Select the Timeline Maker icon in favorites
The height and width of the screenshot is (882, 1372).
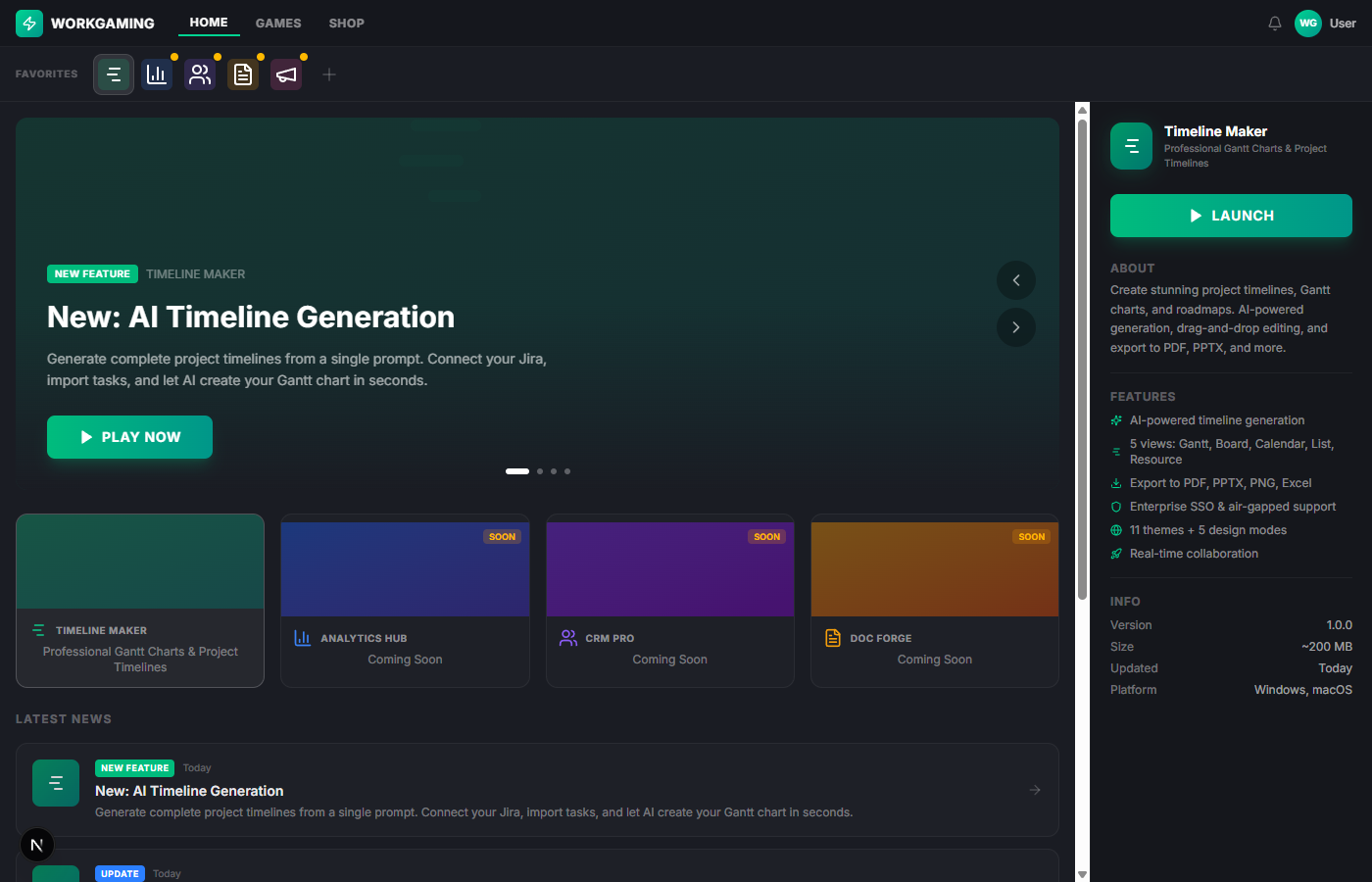114,73
